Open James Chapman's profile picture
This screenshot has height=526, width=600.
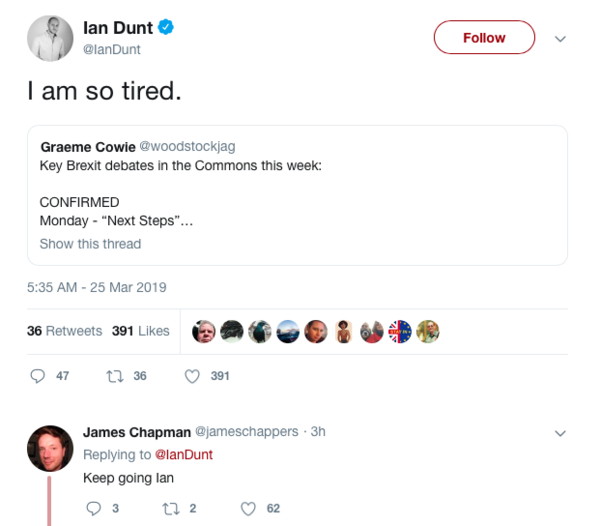(x=49, y=449)
